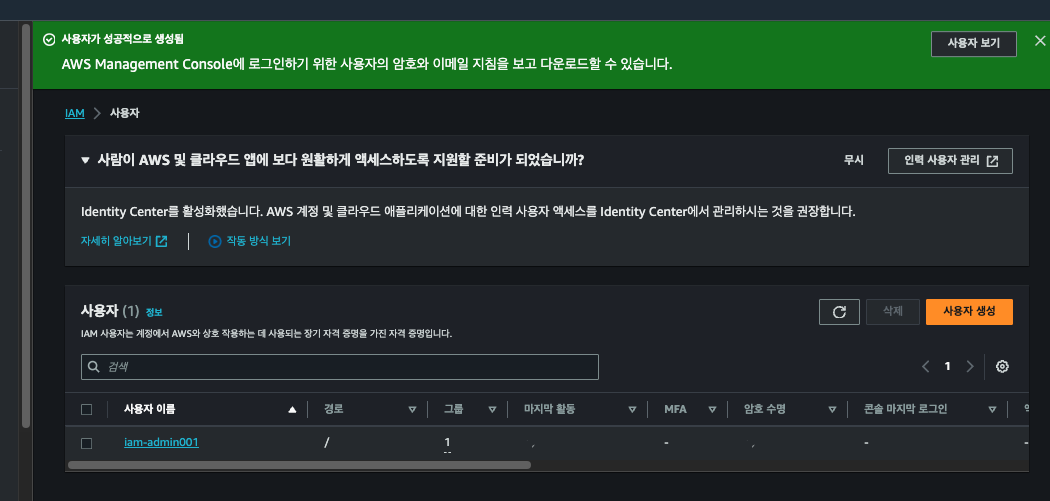Select page number 1

tap(948, 366)
